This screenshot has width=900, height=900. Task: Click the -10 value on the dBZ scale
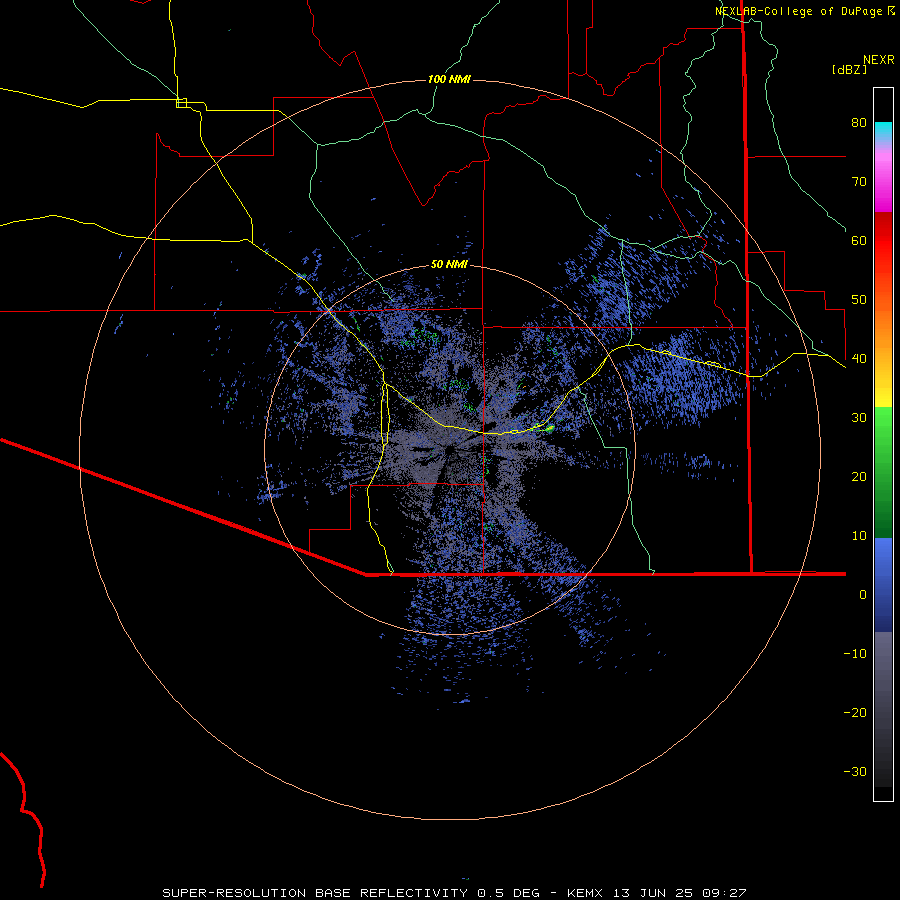pos(855,653)
